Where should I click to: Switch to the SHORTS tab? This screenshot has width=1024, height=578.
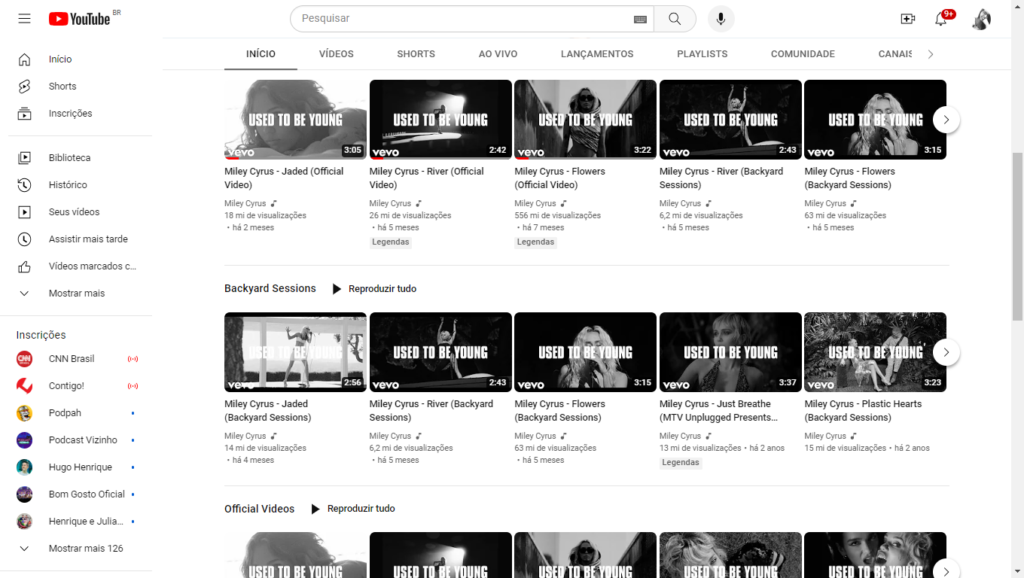tap(416, 54)
